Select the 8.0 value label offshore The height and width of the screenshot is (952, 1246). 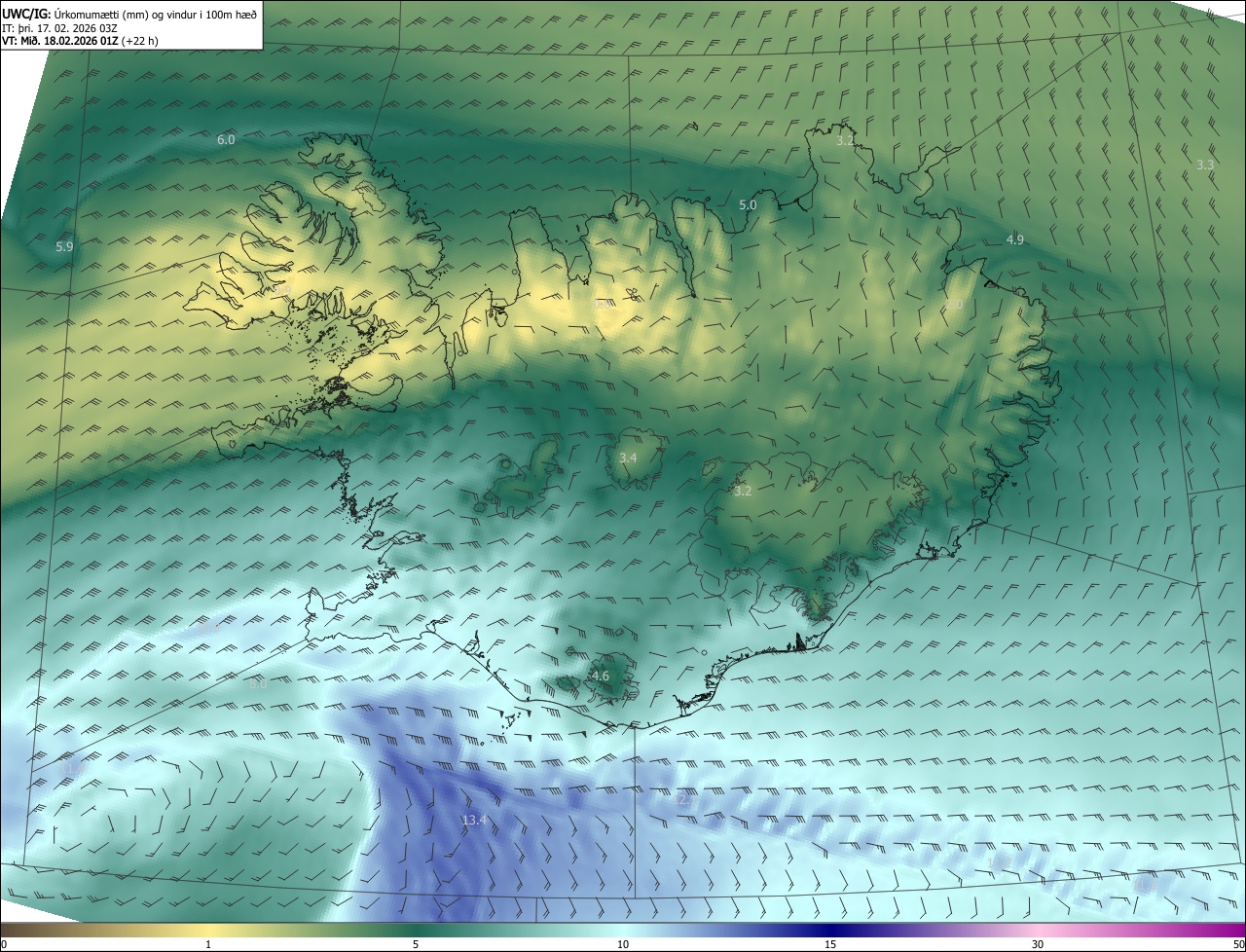coord(259,683)
